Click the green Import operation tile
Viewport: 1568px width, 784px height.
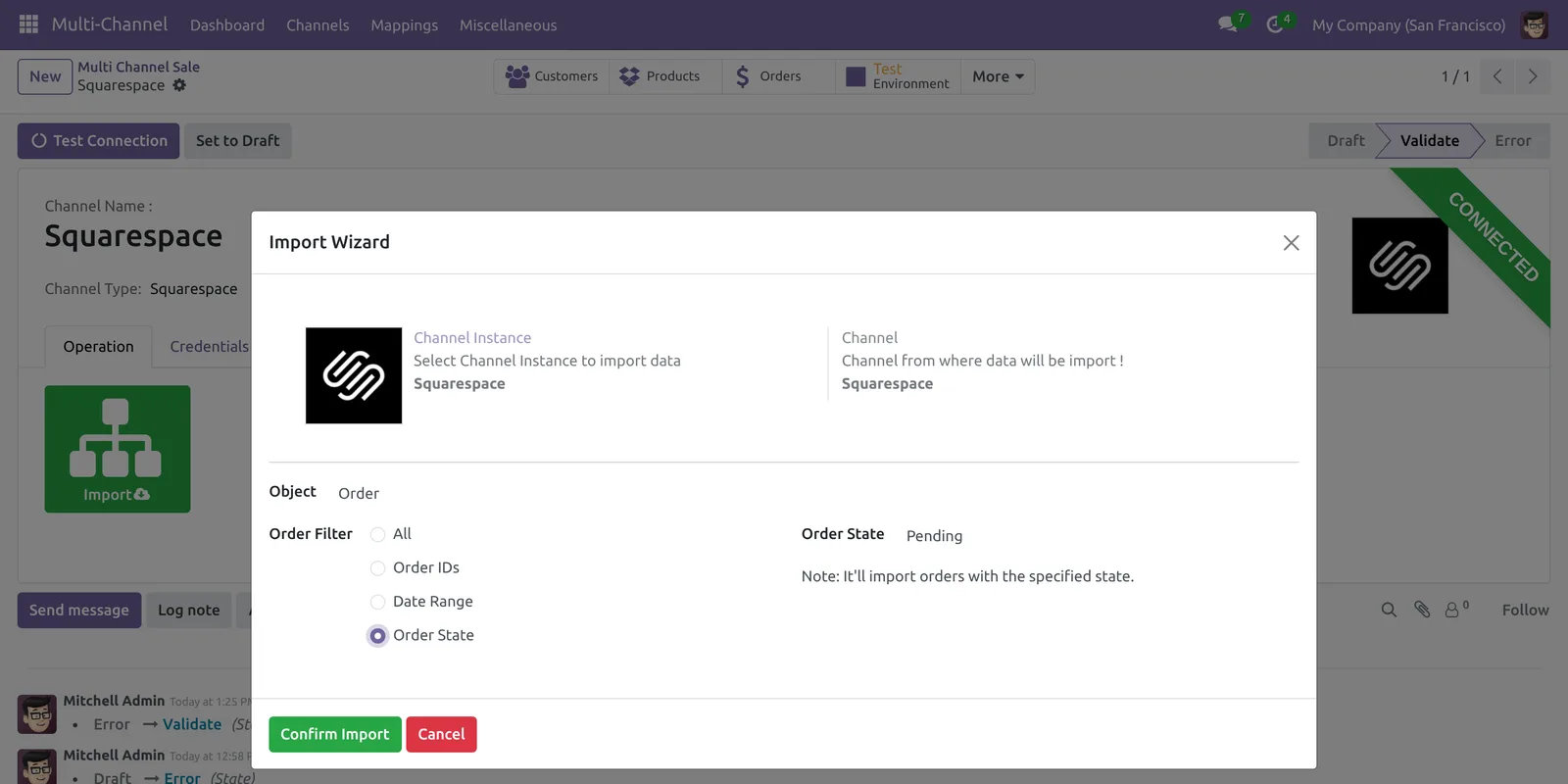tap(118, 449)
